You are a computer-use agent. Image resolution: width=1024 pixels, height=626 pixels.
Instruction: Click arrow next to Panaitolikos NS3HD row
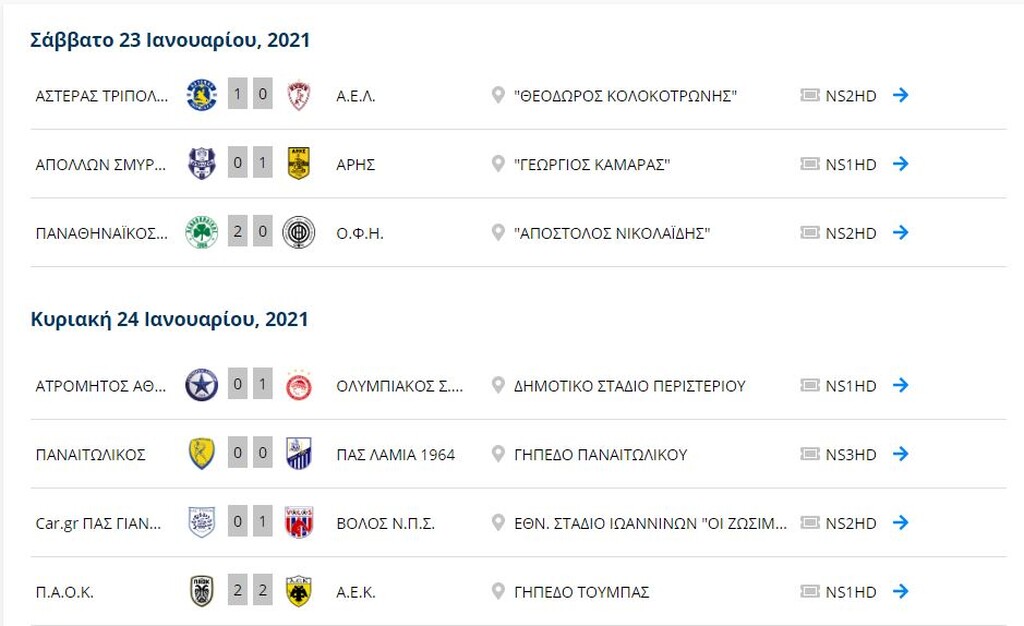[x=901, y=454]
